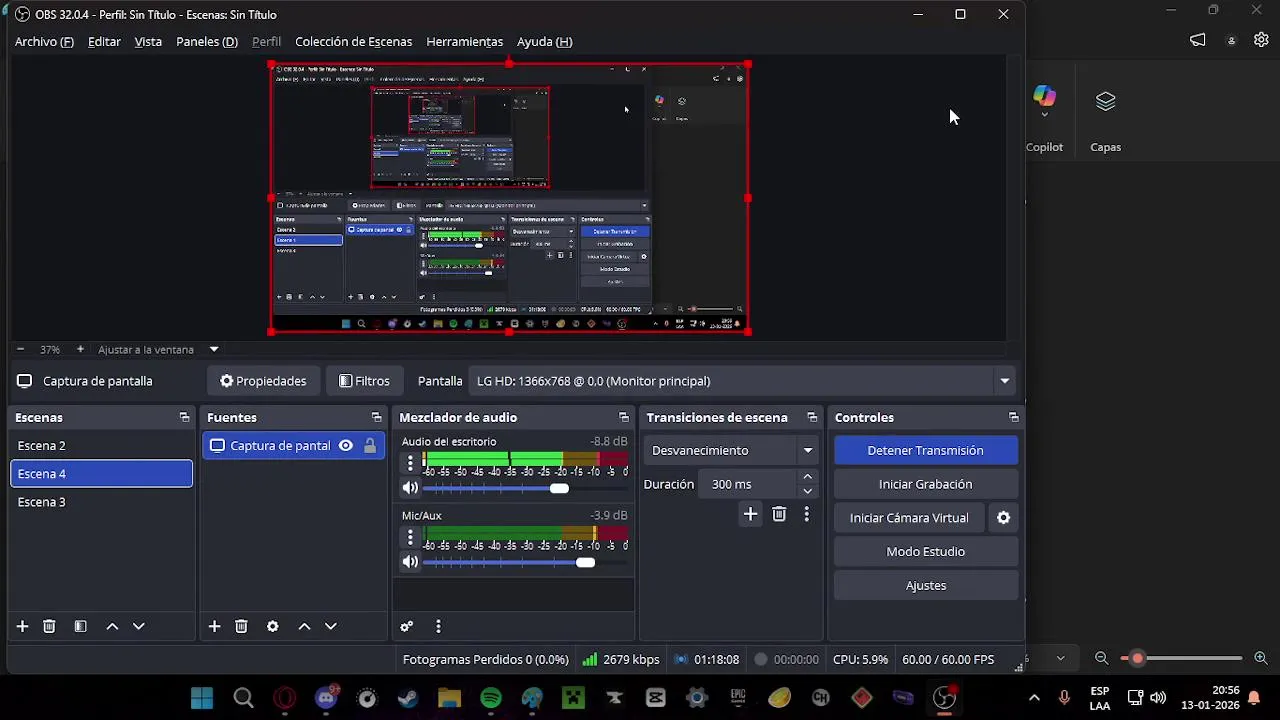Pop out the Controles dock icon
1280x720 pixels.
tap(1013, 417)
